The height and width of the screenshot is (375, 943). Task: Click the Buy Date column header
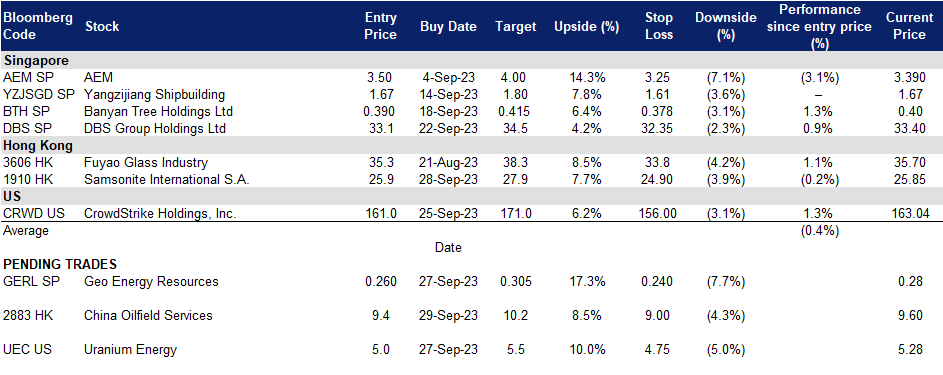click(x=448, y=26)
